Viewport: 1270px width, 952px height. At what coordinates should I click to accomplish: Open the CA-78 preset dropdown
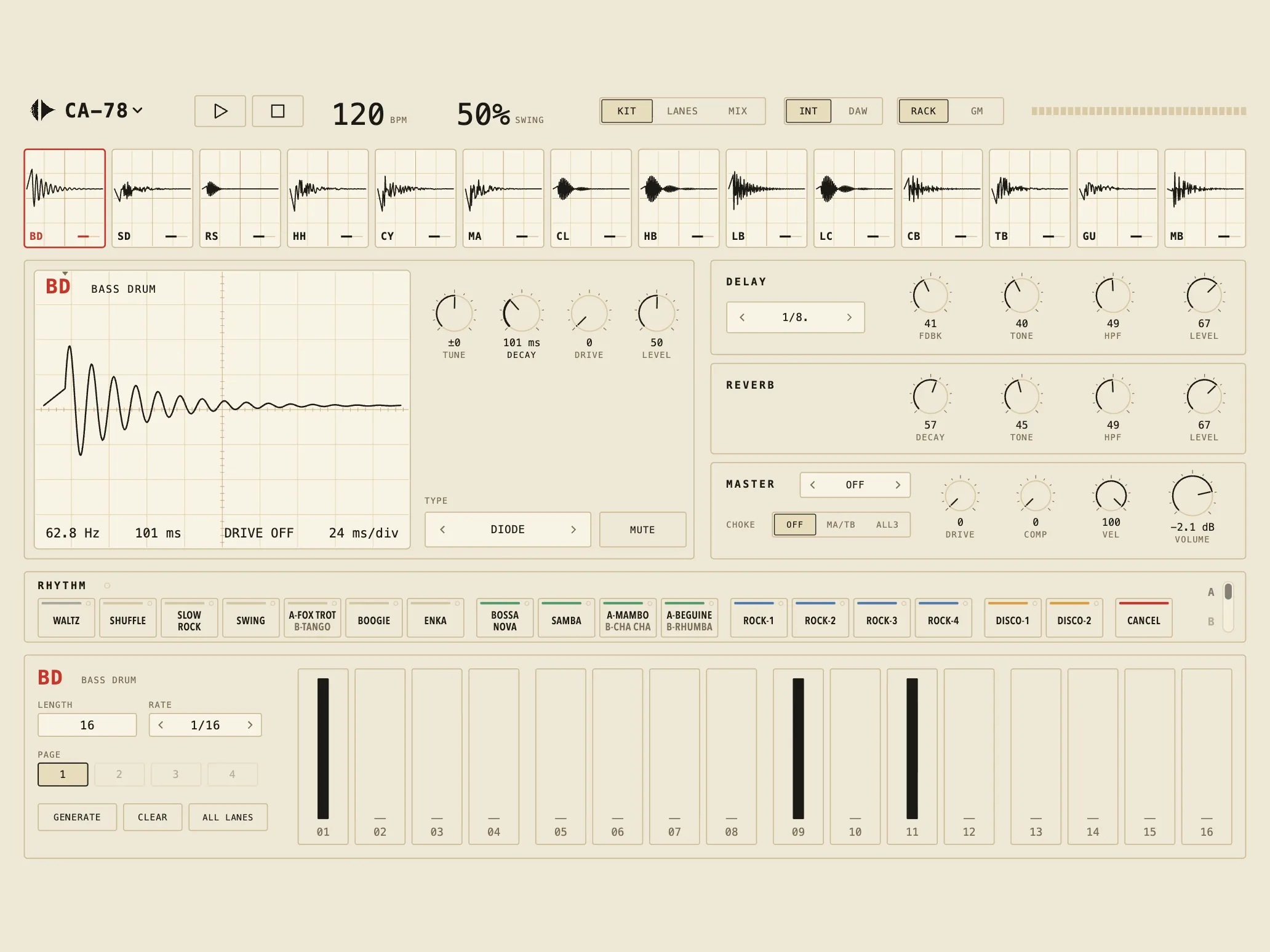pyautogui.click(x=103, y=111)
